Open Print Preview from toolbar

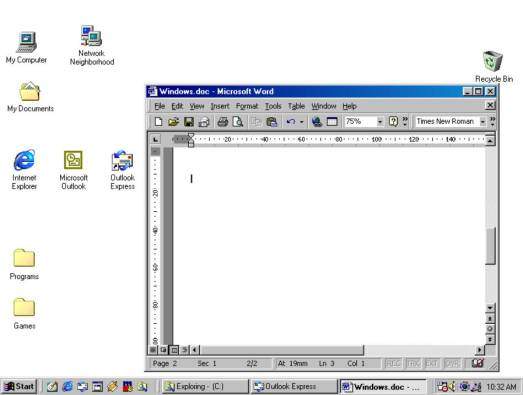pyautogui.click(x=238, y=122)
